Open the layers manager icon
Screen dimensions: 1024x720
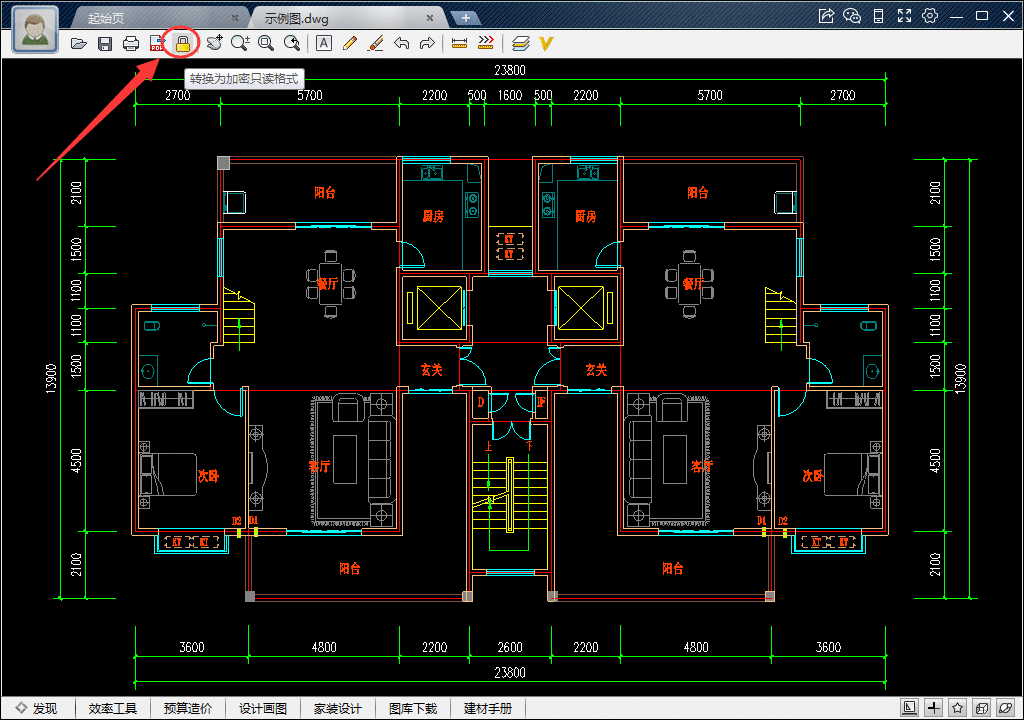(x=520, y=43)
